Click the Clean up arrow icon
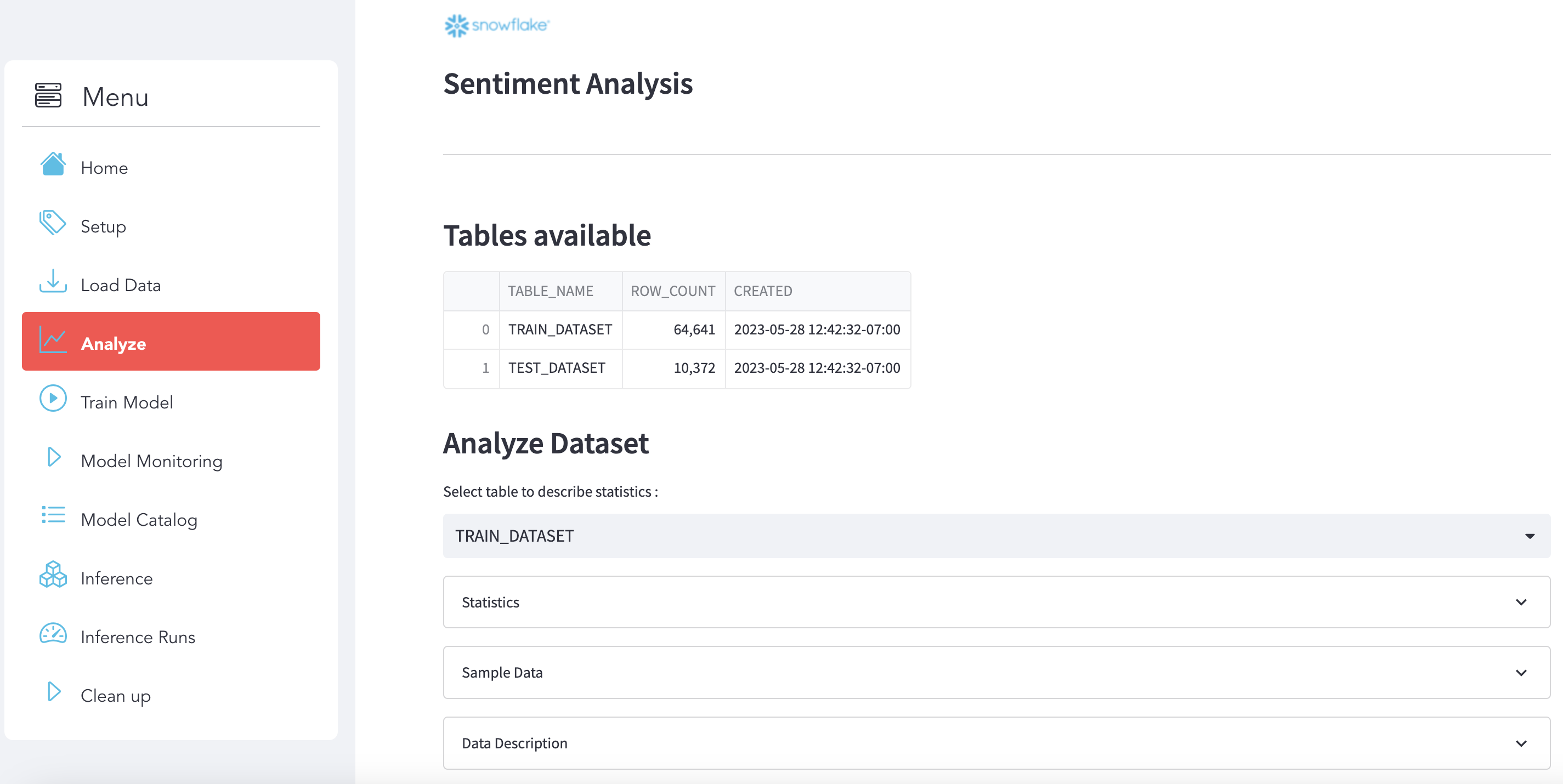The width and height of the screenshot is (1563, 784). tap(54, 692)
